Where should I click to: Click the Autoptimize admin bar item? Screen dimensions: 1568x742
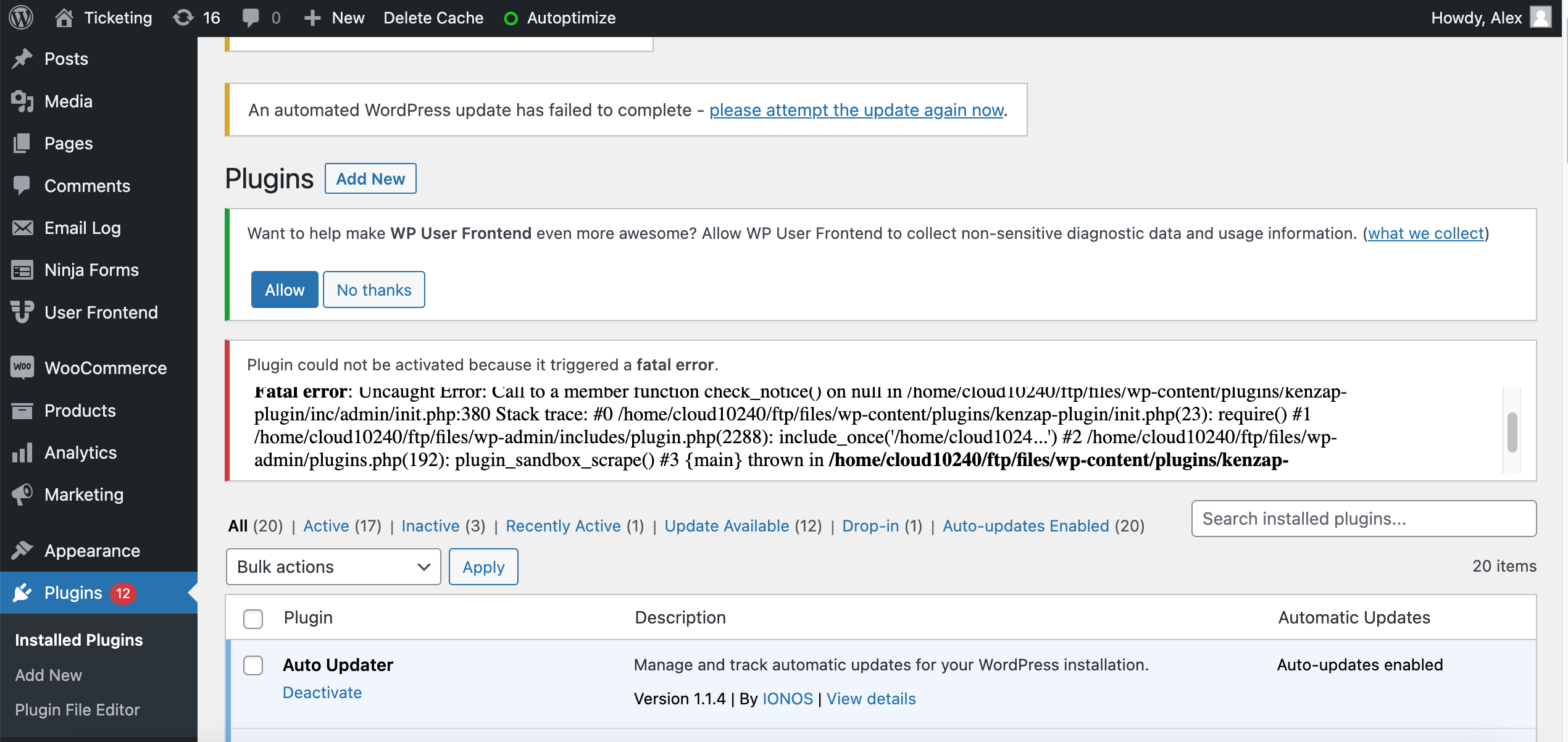560,18
